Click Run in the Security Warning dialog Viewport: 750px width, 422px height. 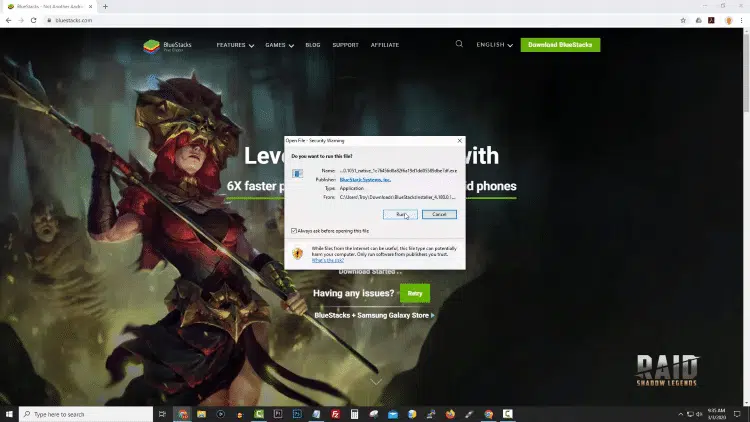400,214
